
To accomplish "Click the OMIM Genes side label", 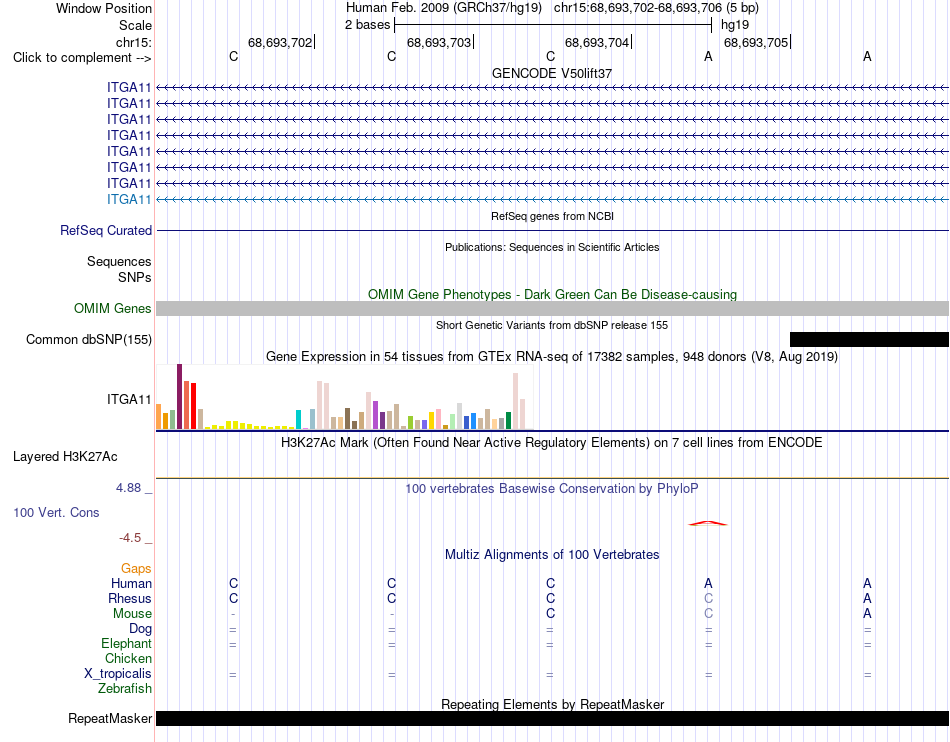I will [x=113, y=308].
